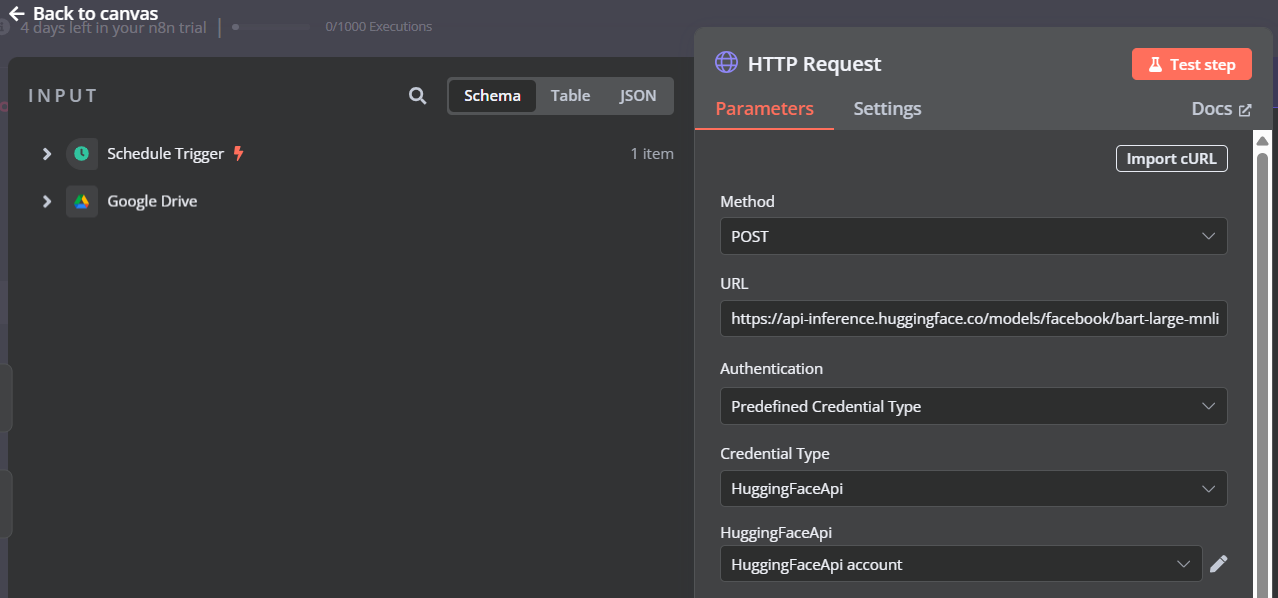Viewport: 1278px width, 598px height.
Task: Open the Method dropdown showing POST
Action: click(973, 236)
